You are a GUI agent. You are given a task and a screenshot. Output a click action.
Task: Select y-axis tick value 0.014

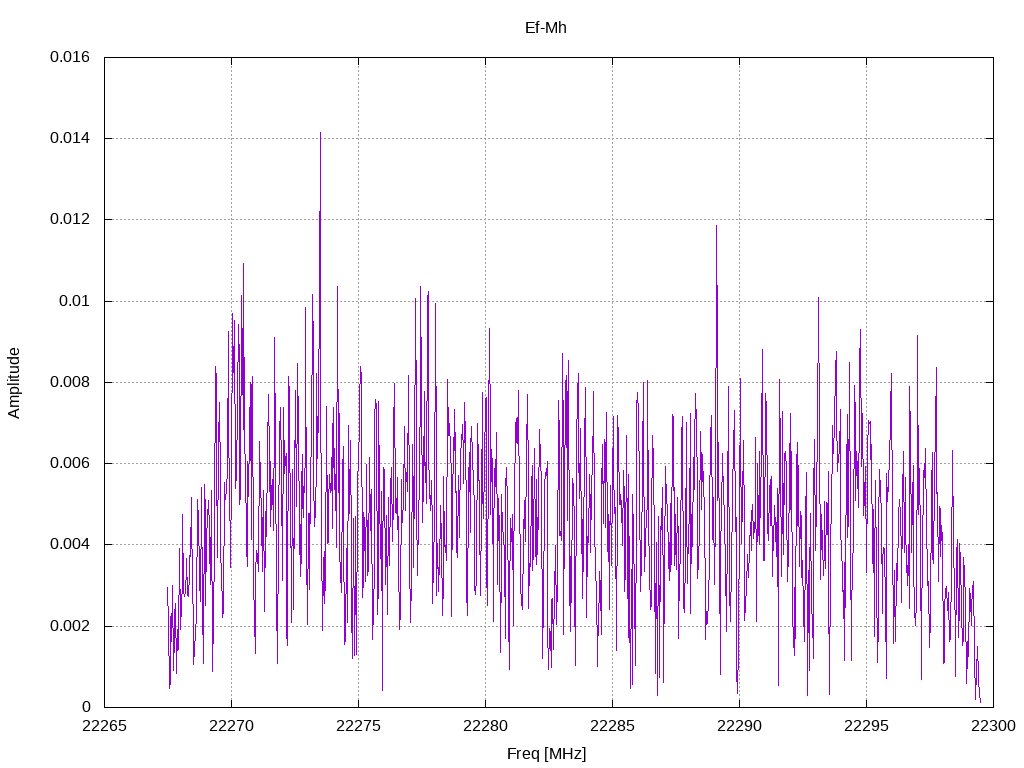click(70, 138)
